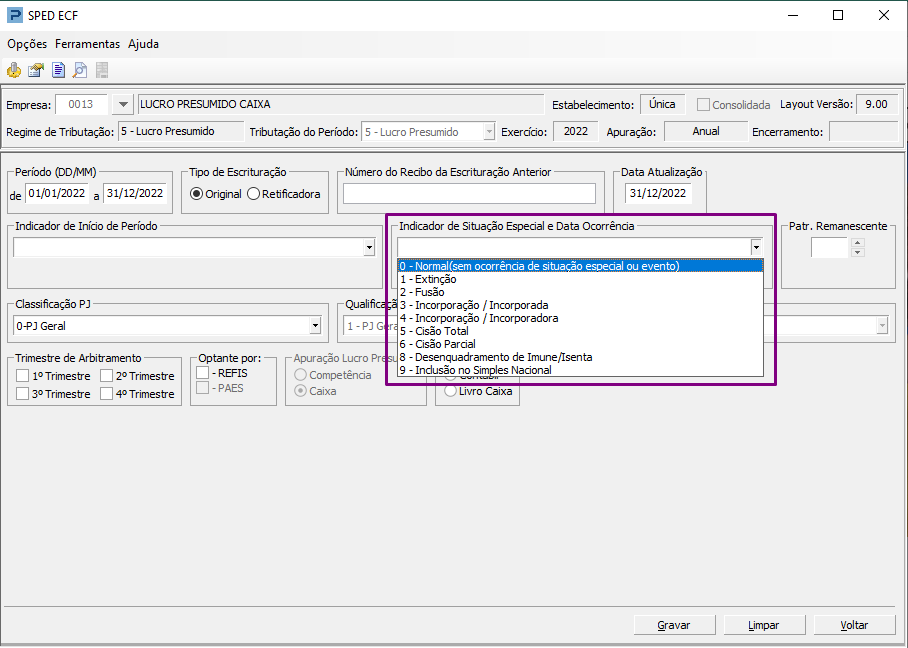The image size is (908, 648).
Task: Open the document preview magnifier icon
Action: 80,71
